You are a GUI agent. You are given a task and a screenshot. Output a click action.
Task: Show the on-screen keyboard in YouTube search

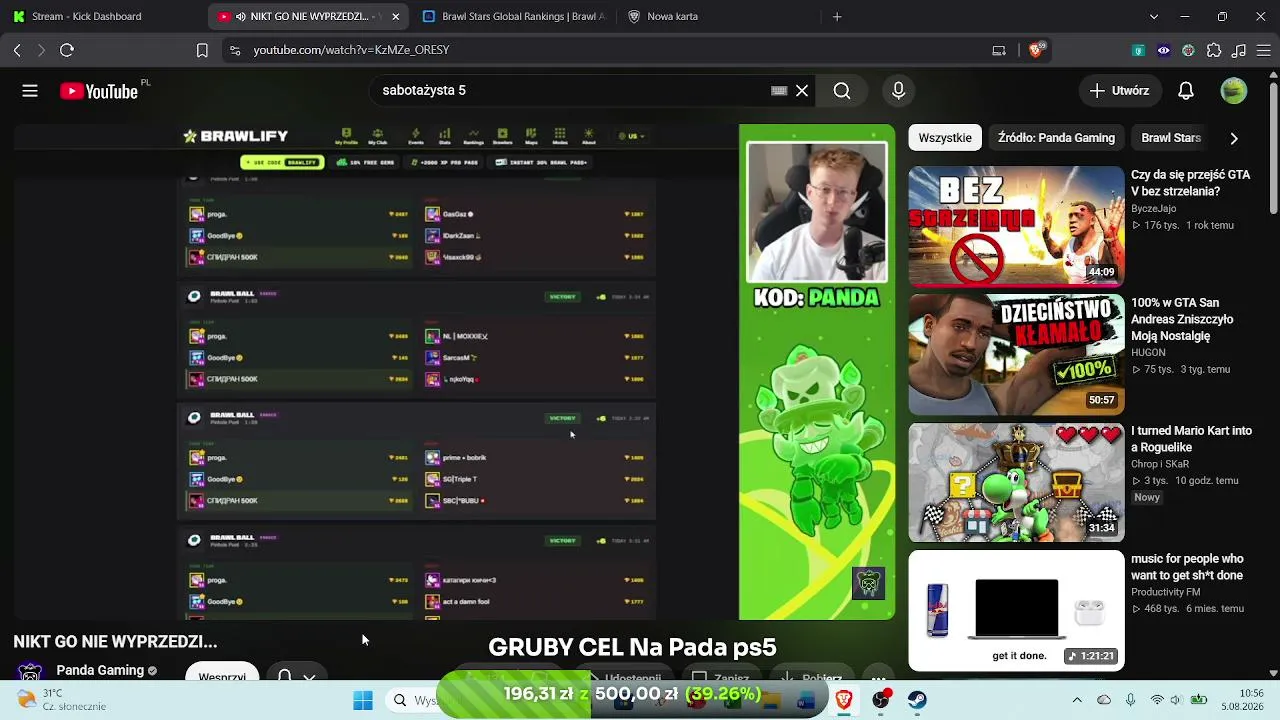click(780, 91)
